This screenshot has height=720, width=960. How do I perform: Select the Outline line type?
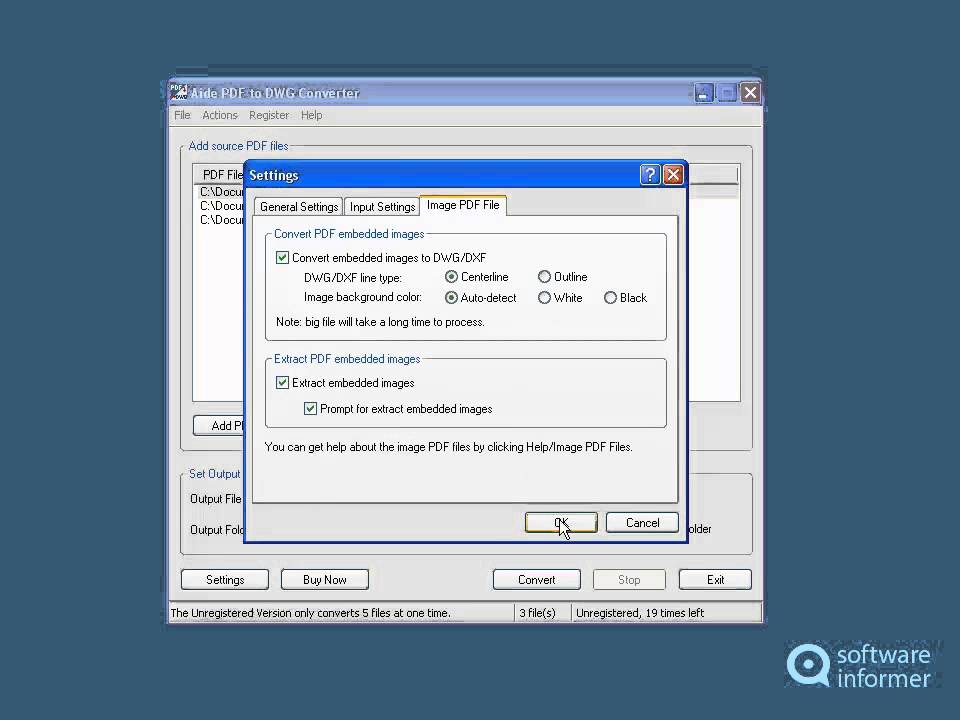(544, 277)
